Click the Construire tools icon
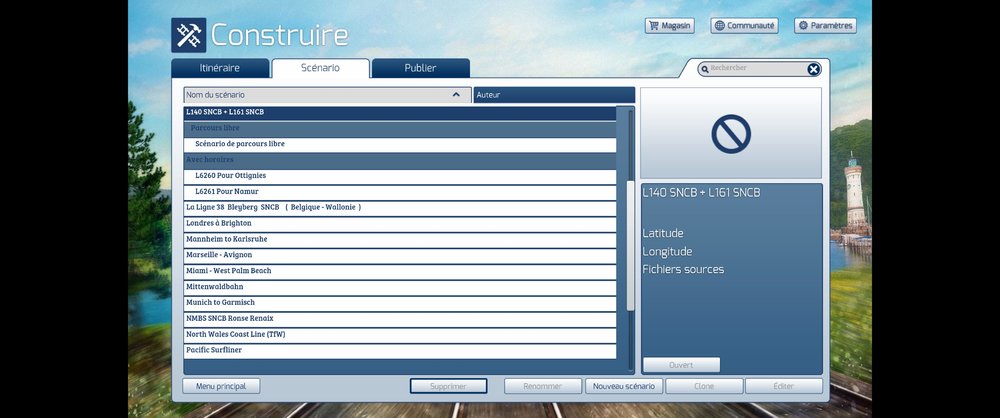The width and height of the screenshot is (1000, 418). pos(188,34)
